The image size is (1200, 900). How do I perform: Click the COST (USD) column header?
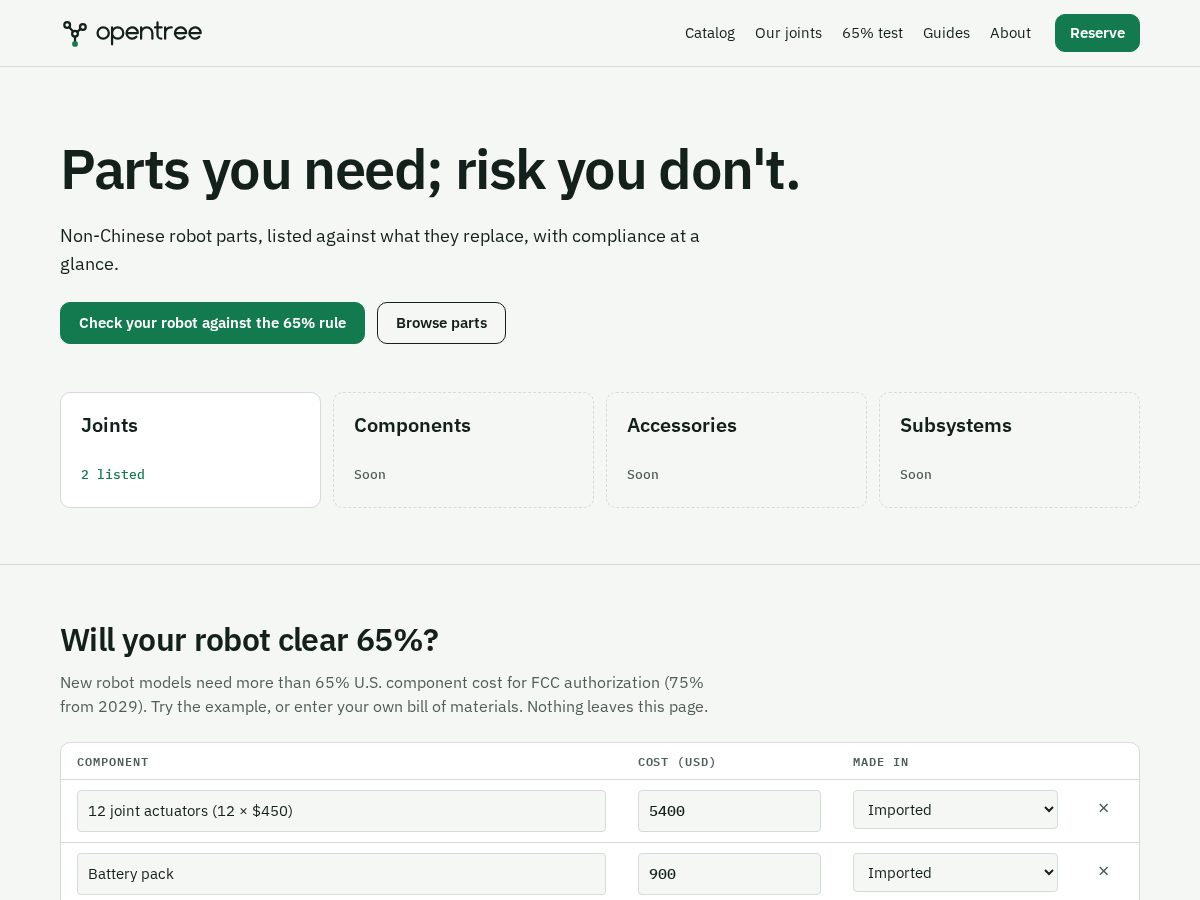coord(677,762)
